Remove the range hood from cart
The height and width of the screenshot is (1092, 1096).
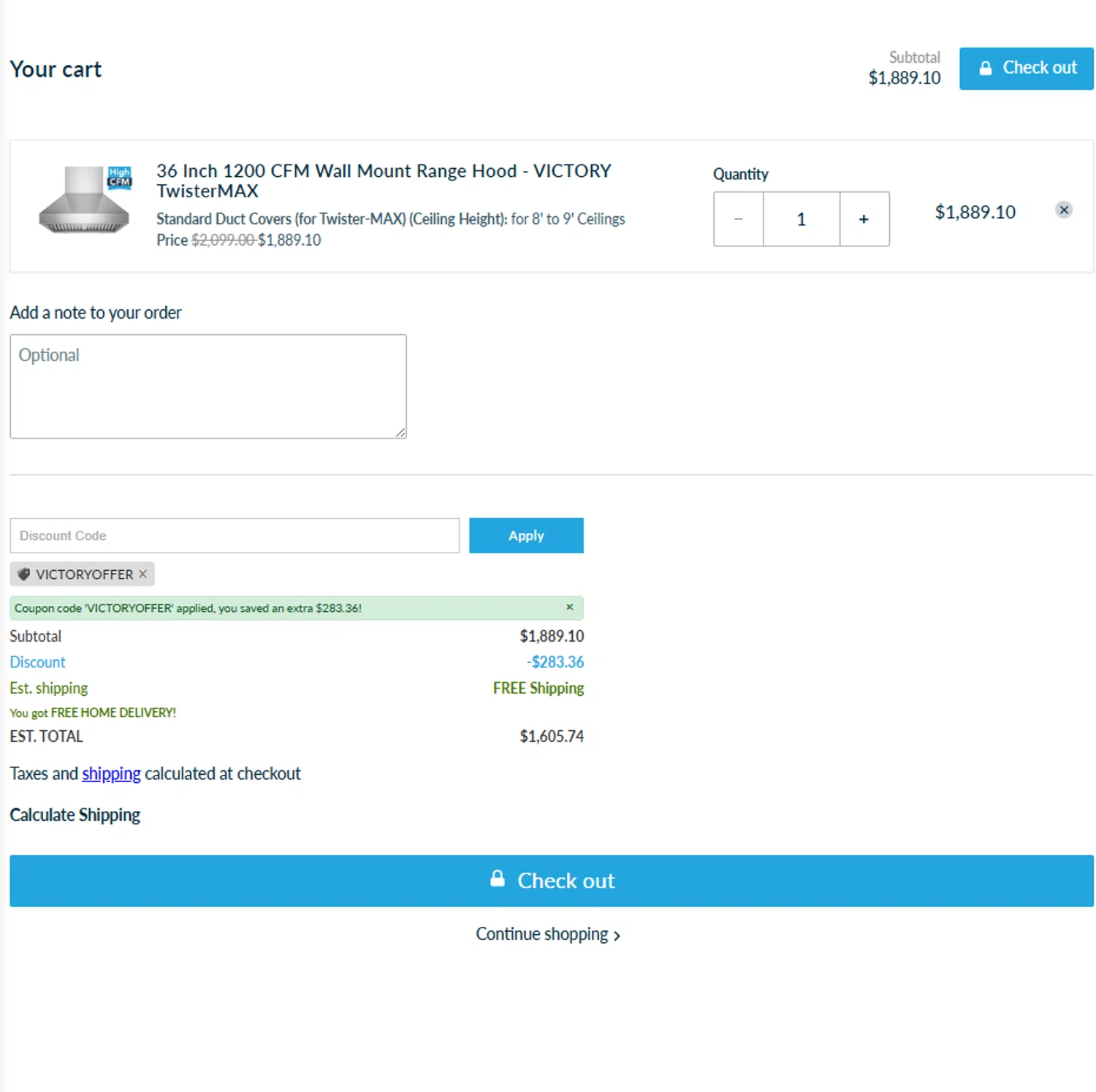1064,210
